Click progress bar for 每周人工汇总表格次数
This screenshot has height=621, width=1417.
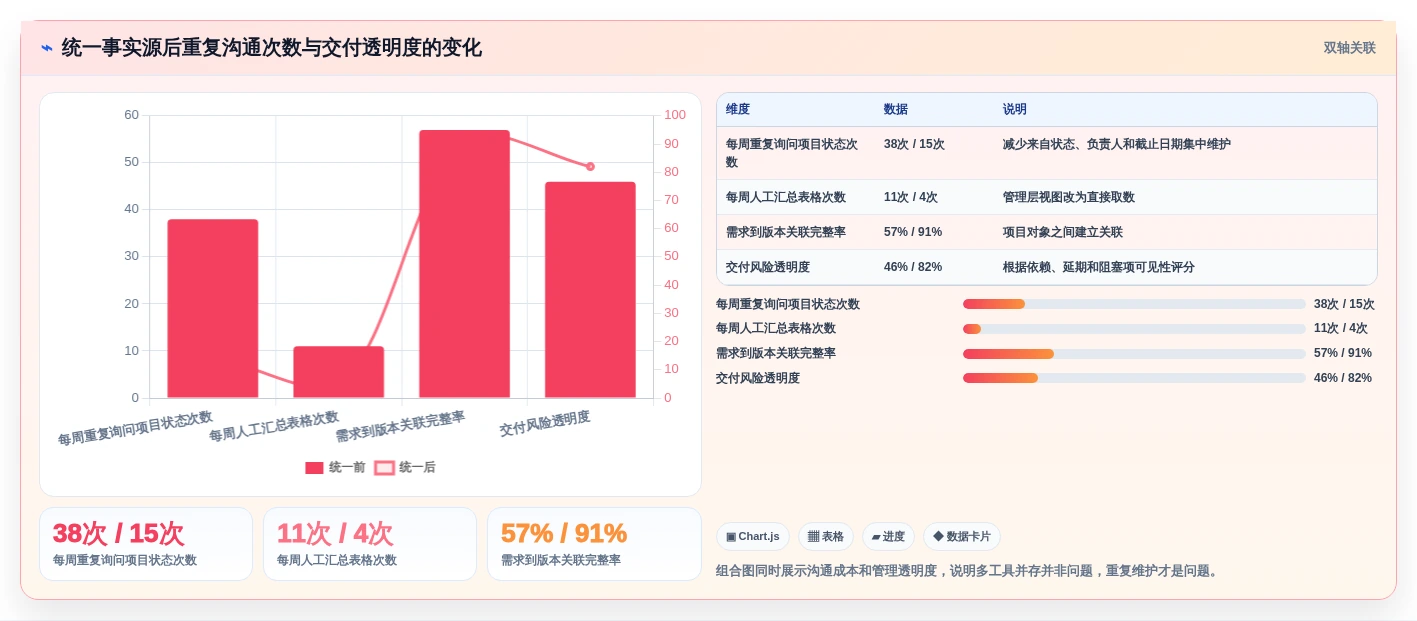(x=1134, y=329)
